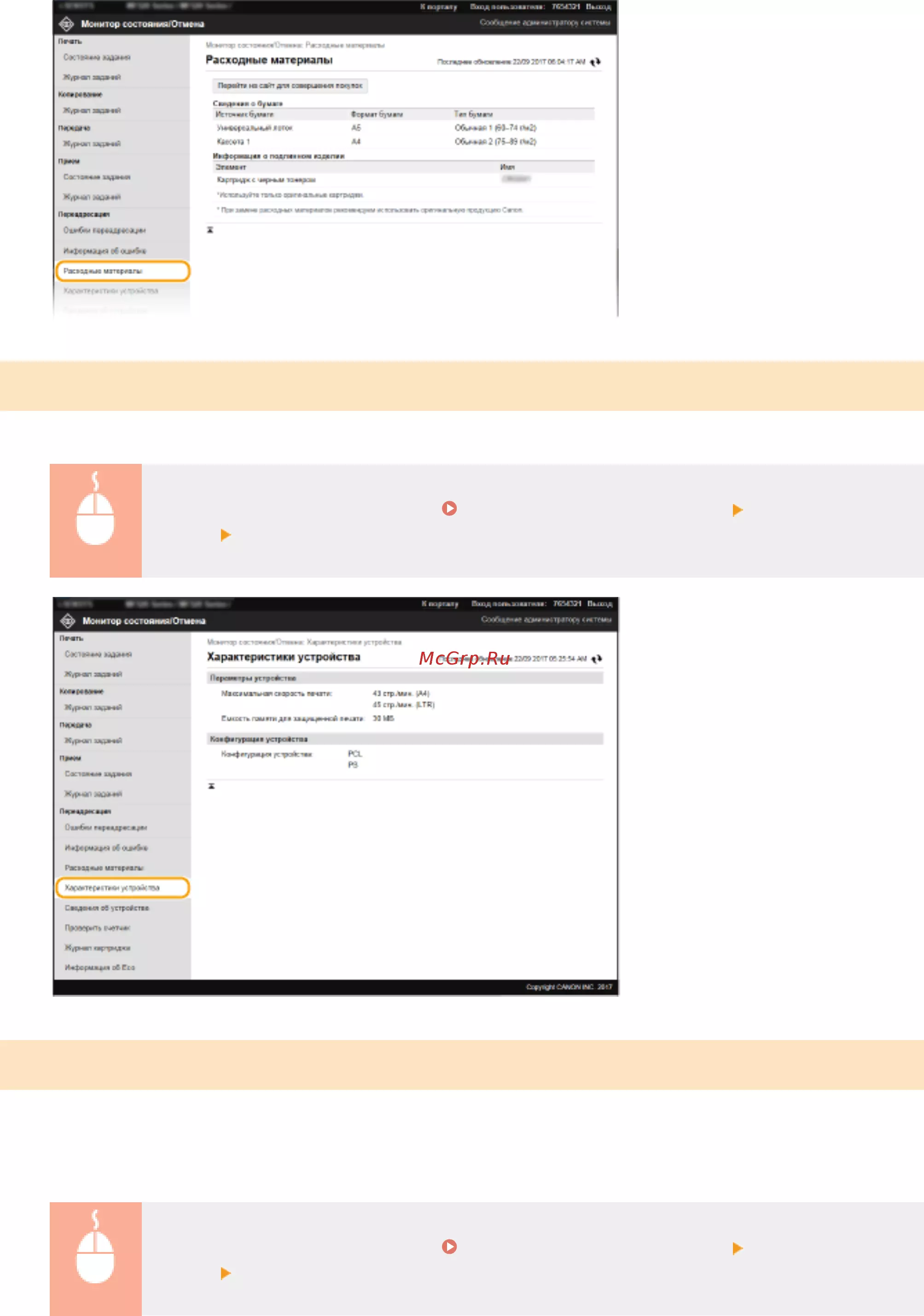Open highlighted Характеристики устройства sidebar item
Screen dimensions: 924x1316
122,888
